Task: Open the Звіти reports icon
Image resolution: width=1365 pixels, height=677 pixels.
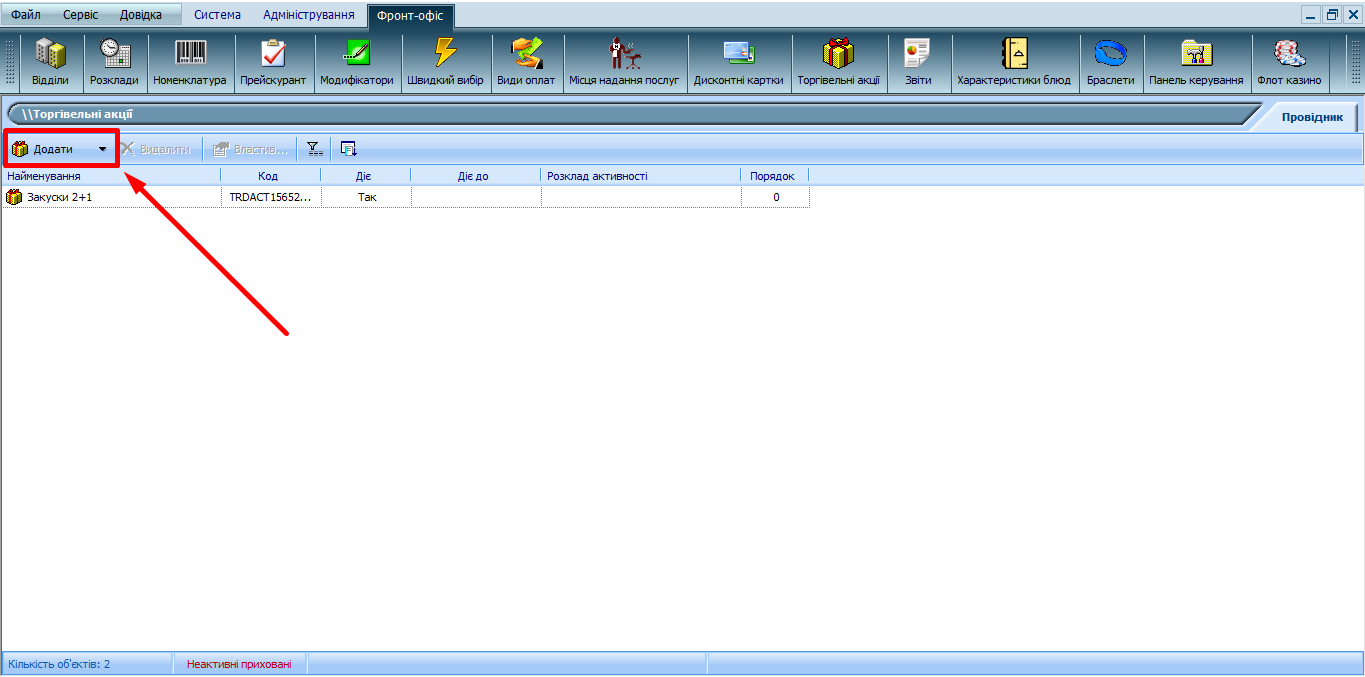Action: pyautogui.click(x=918, y=62)
